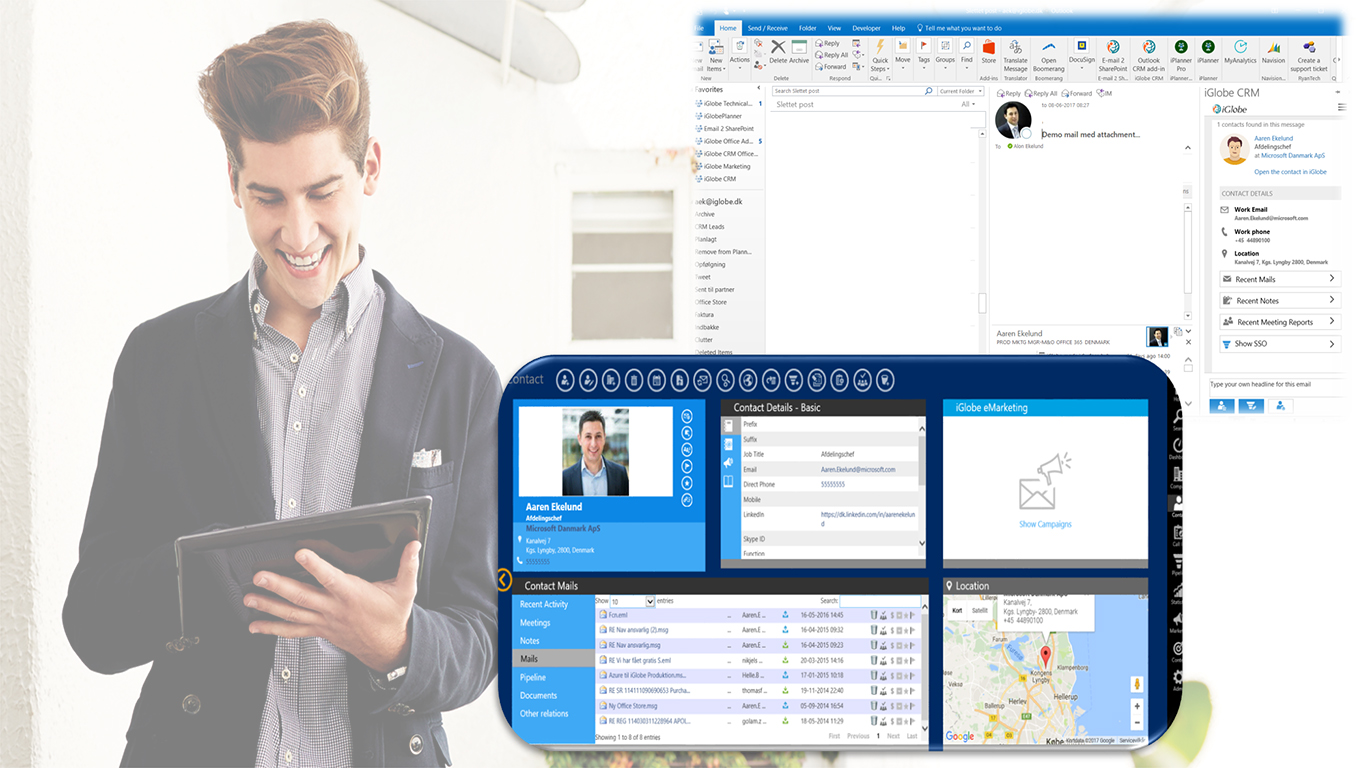Switch the map to Kort view
The height and width of the screenshot is (768, 1366).
pyautogui.click(x=957, y=610)
